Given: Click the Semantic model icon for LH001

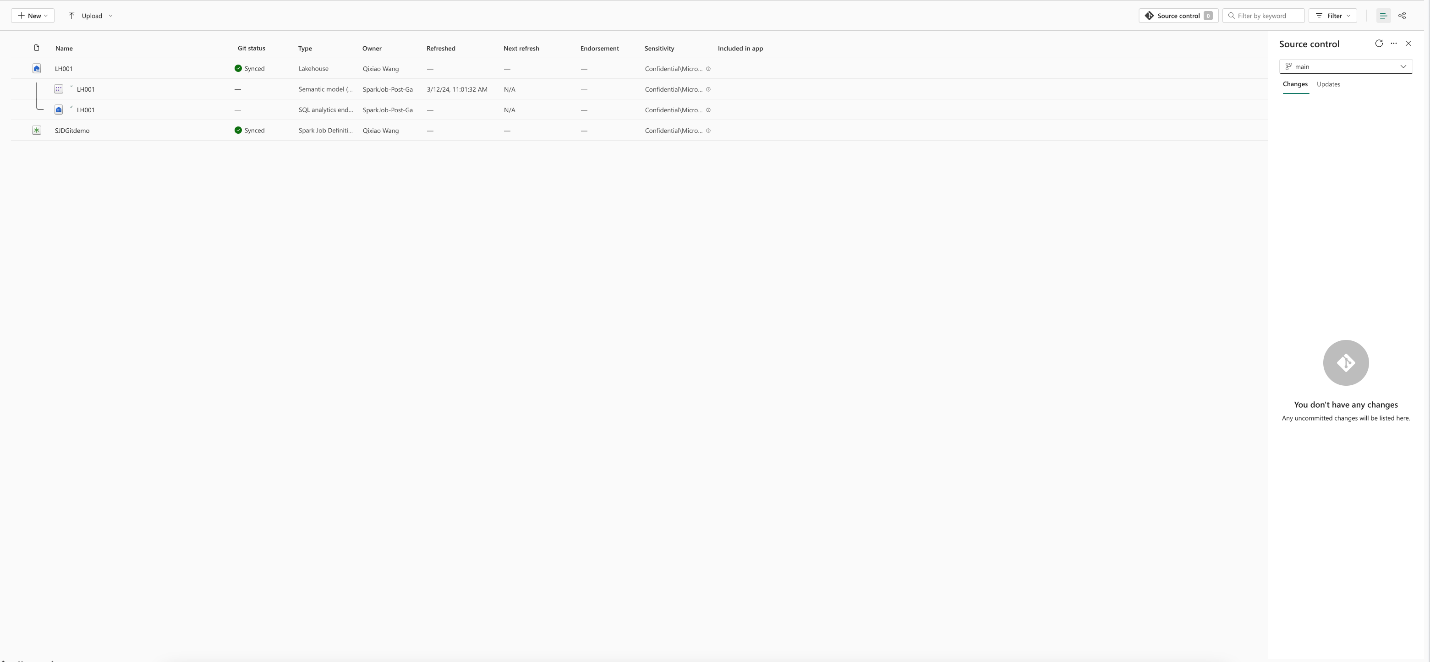Looking at the screenshot, I should (59, 89).
